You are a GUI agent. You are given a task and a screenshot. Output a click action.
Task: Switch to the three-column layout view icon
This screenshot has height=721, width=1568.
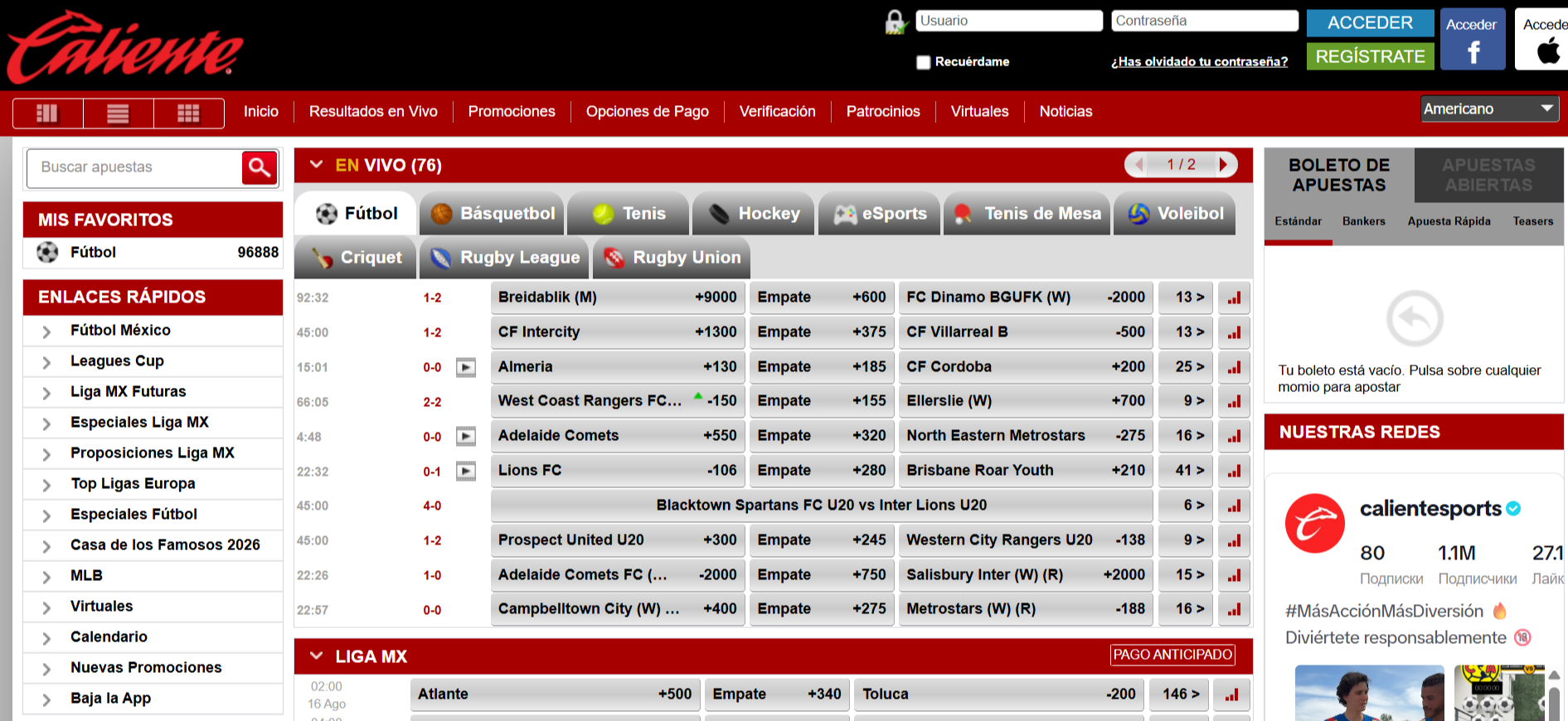(47, 113)
